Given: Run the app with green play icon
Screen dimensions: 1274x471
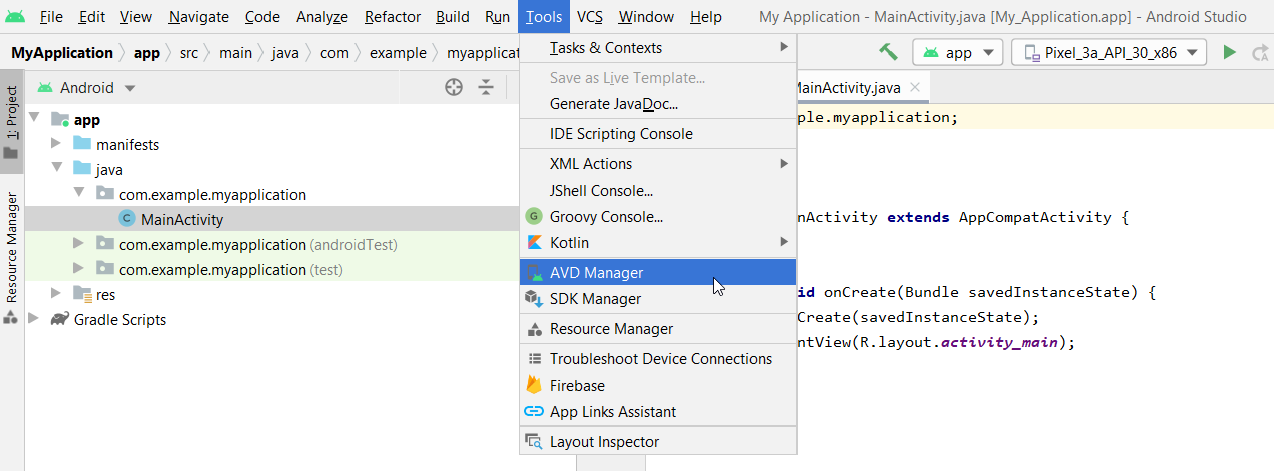Looking at the screenshot, I should pos(1229,53).
